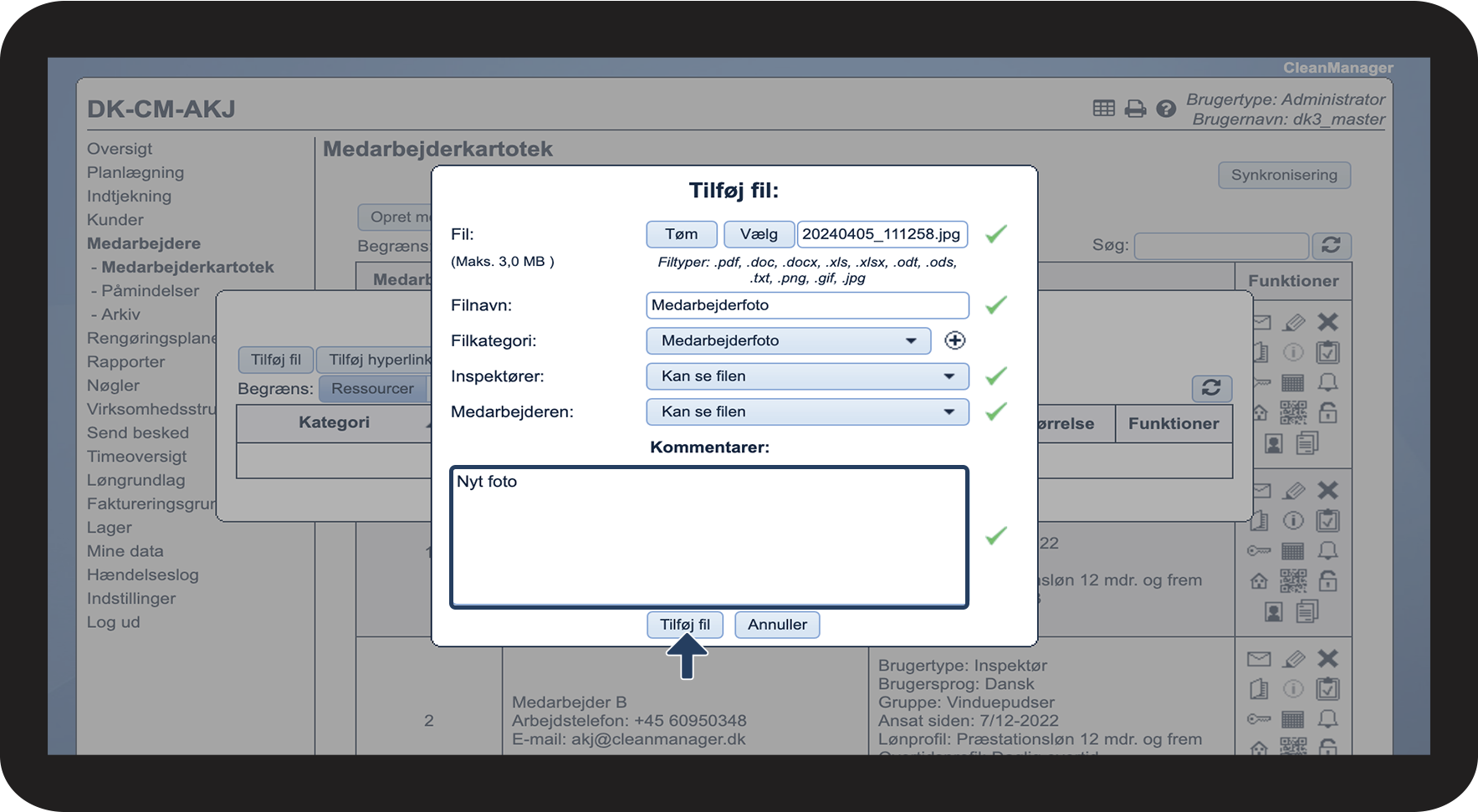Click the Vælg button to choose file
This screenshot has height=812, width=1478.
pos(759,234)
